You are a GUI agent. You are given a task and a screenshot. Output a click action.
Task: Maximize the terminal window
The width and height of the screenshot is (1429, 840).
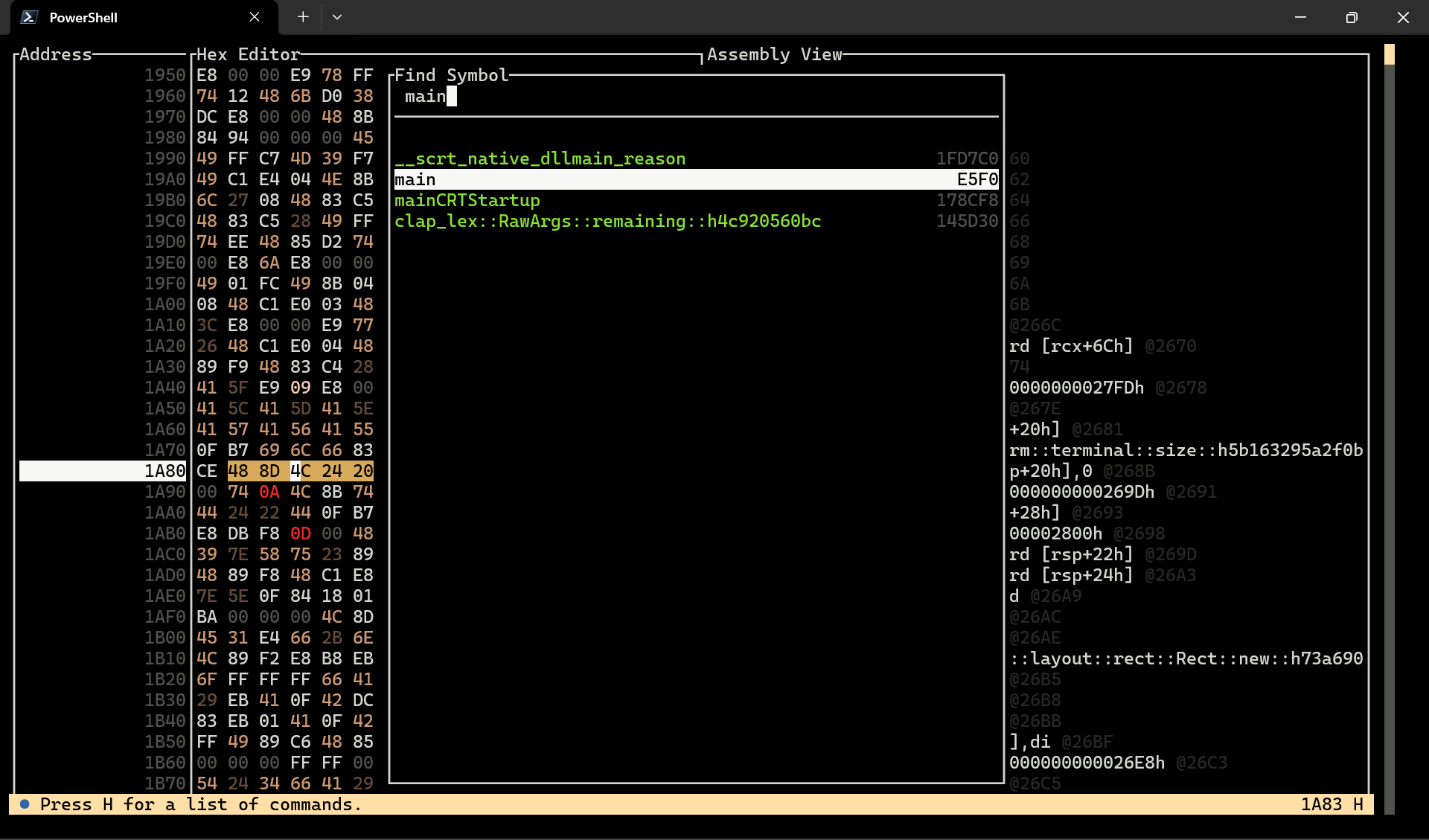(1352, 17)
